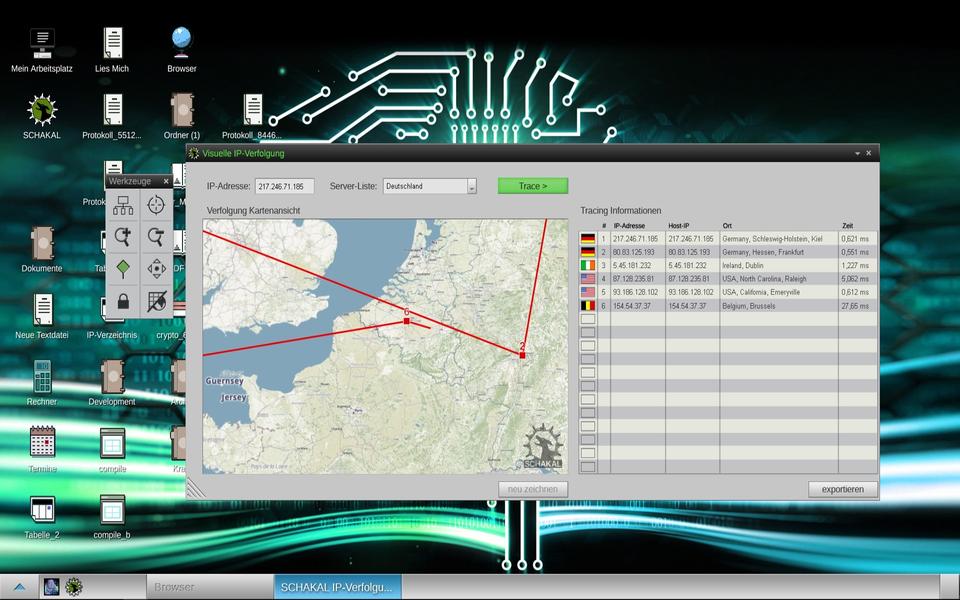Viewport: 960px width, 600px height.
Task: Click the padlock tool icon
Action: (x=123, y=300)
